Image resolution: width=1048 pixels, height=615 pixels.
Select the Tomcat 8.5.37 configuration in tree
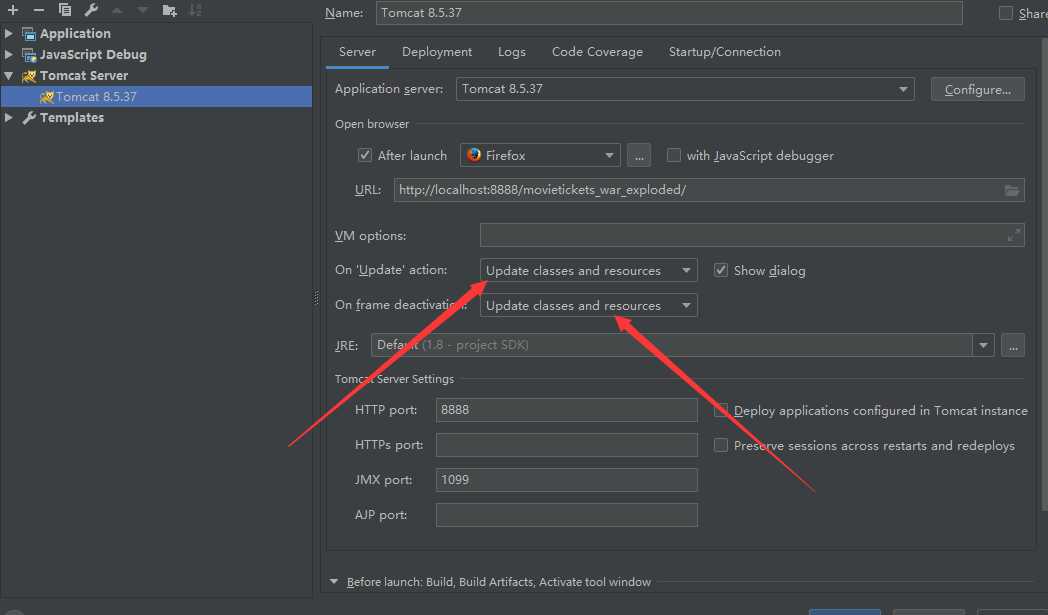coord(156,96)
